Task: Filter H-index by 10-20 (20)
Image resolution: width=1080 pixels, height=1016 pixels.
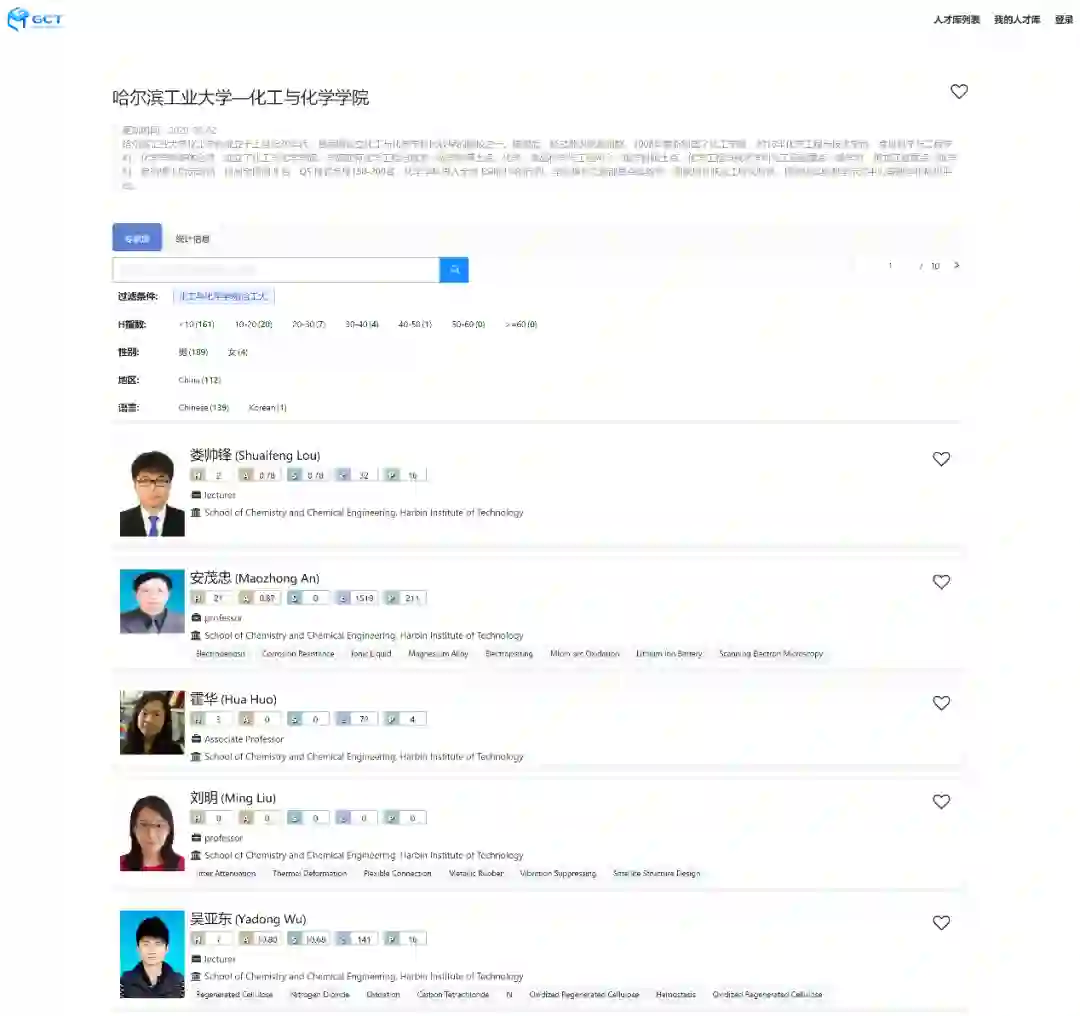Action: pyautogui.click(x=253, y=324)
